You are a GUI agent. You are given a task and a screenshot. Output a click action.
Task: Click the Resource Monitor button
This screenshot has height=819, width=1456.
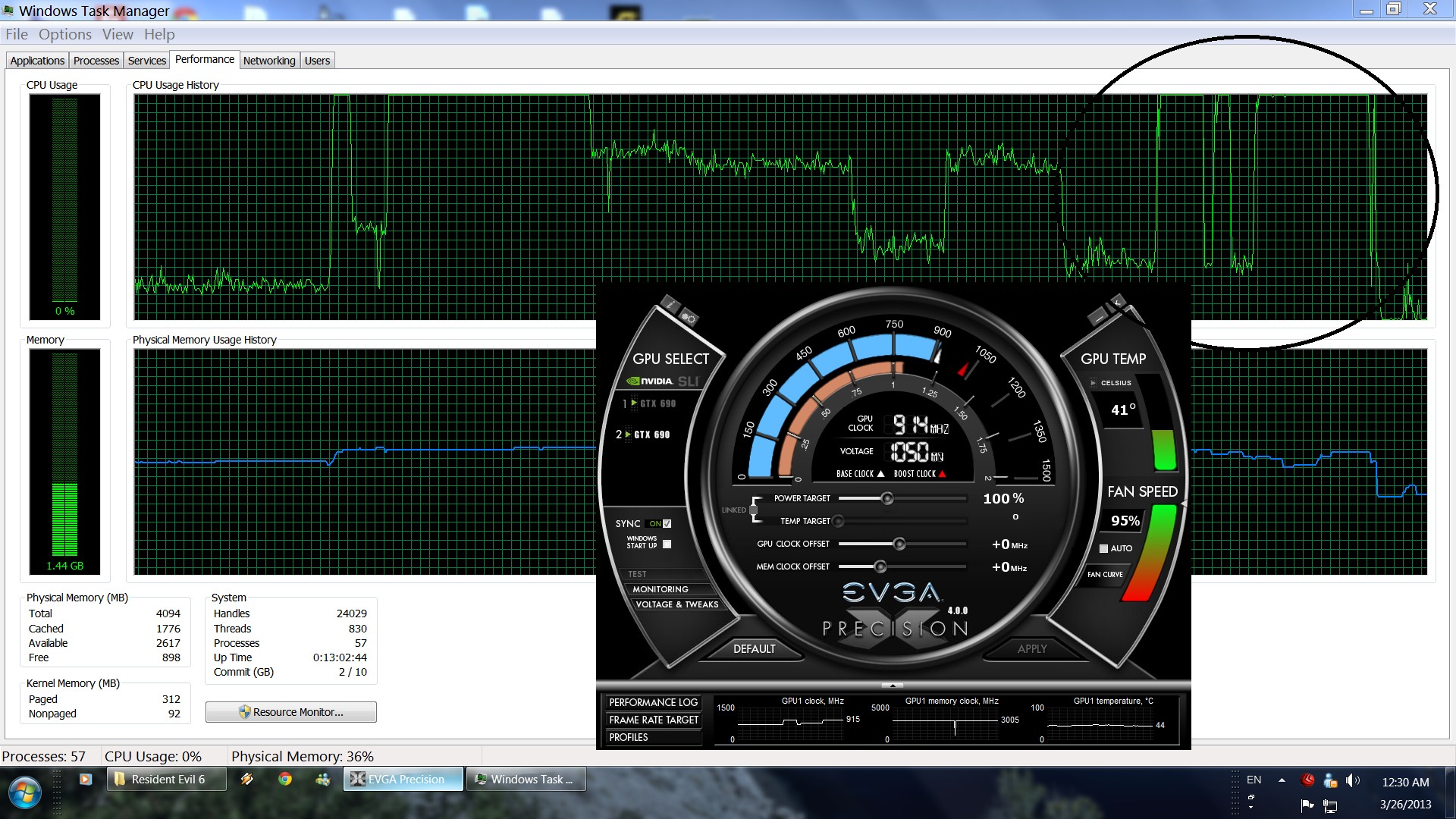point(291,712)
